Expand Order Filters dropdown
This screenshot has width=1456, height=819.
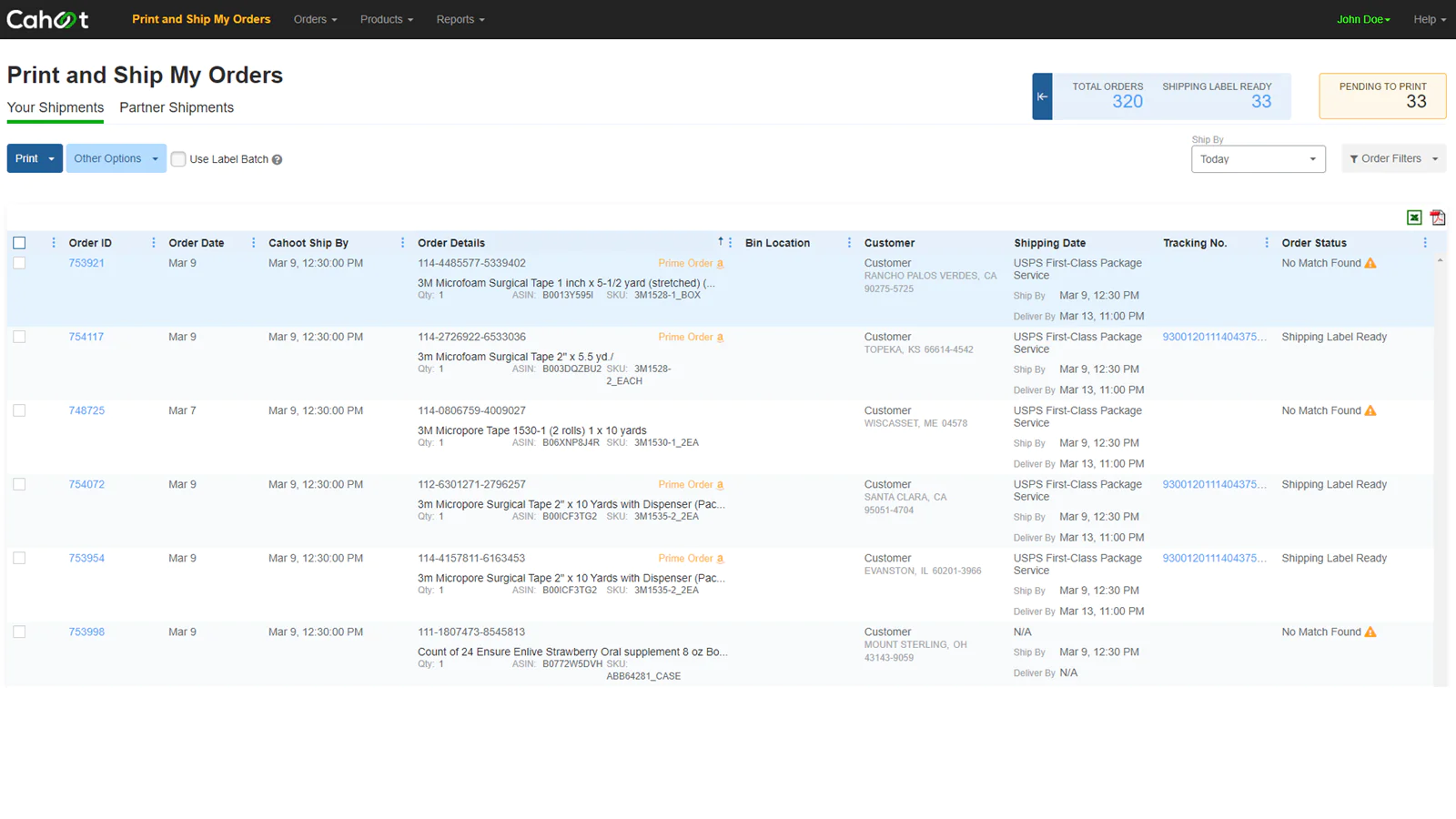1393,159
